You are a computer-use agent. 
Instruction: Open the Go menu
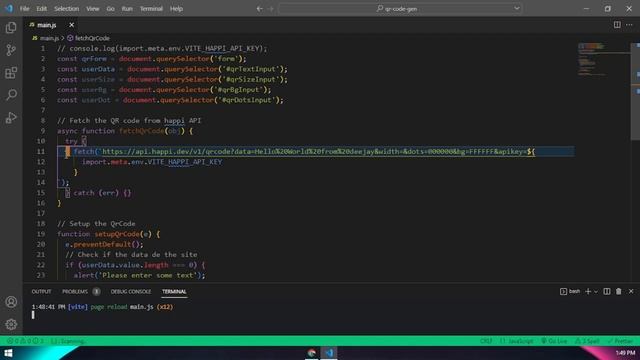click(110, 9)
